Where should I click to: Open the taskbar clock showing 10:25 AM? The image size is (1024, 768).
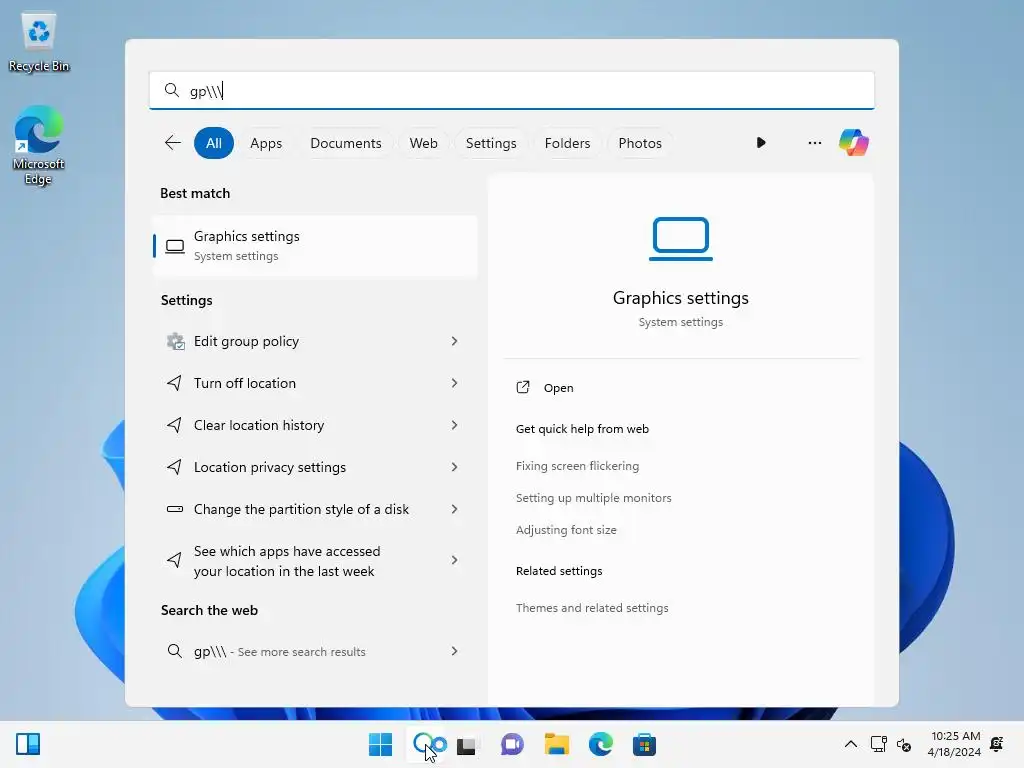click(x=954, y=744)
